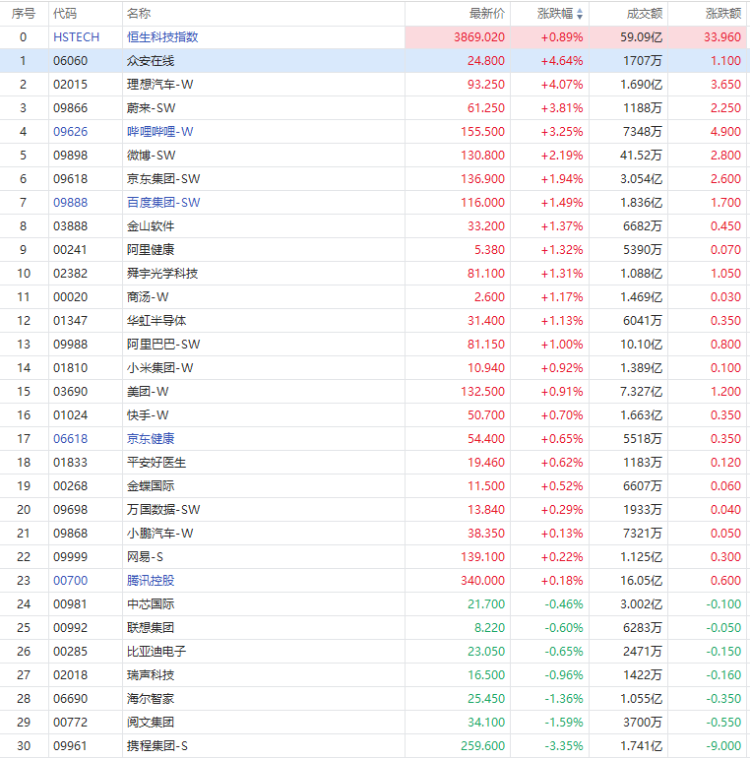Click +4.64% change of 众安在线

(x=562, y=61)
